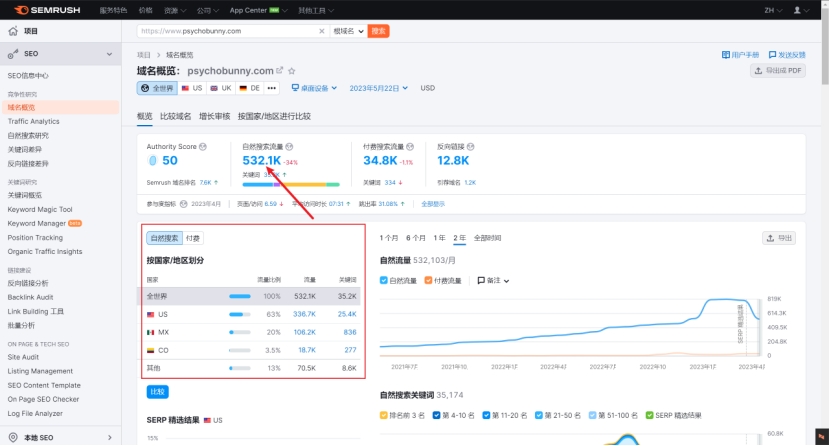The image size is (830, 446).
Task: Expand the 公司 top menu
Action: (x=208, y=10)
